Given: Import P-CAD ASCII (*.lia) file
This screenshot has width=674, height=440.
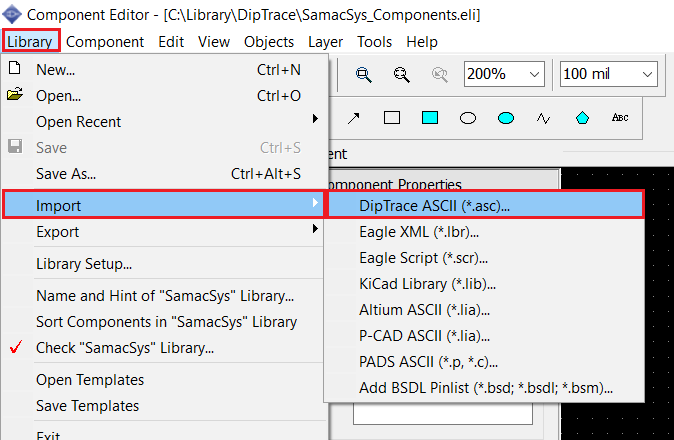Looking at the screenshot, I should pyautogui.click(x=486, y=336).
